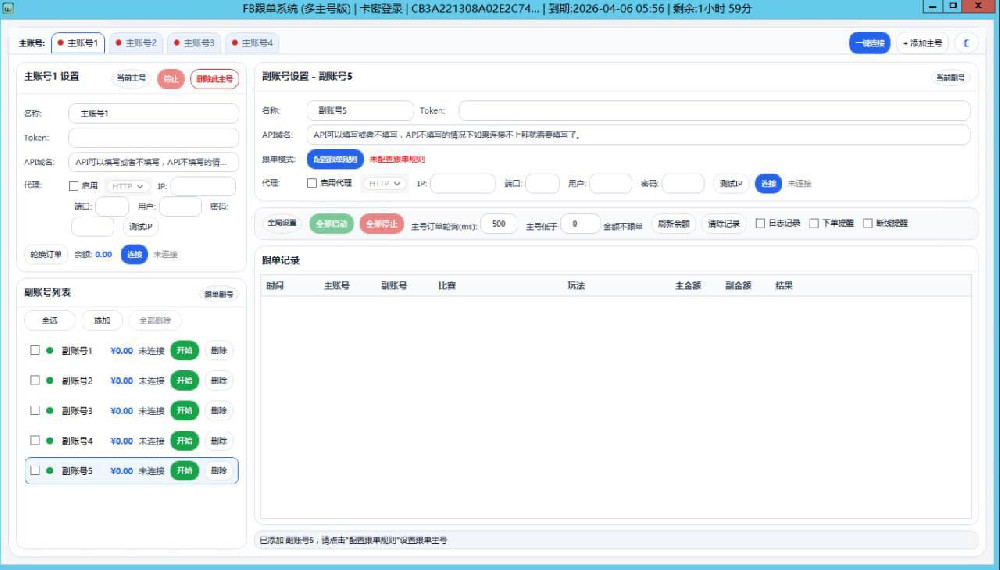Click the API域名 field in 主账号1 设置
Image resolution: width=1000 pixels, height=570 pixels.
pos(153,162)
